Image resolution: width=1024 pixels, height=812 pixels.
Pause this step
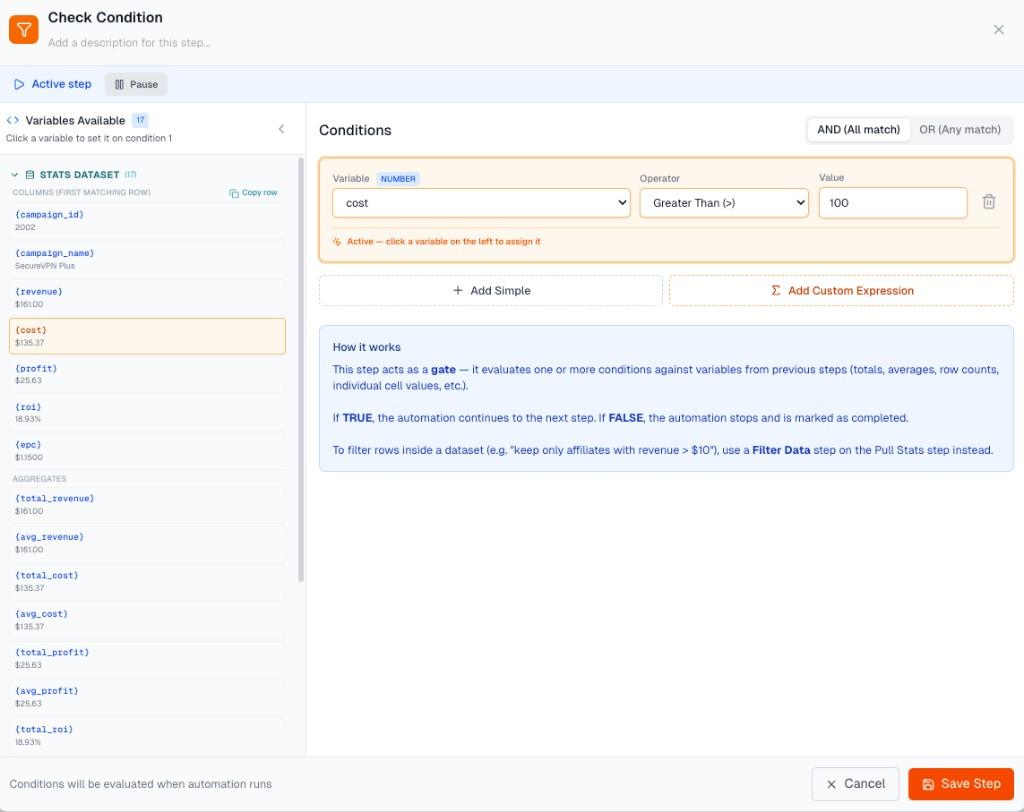tap(136, 84)
